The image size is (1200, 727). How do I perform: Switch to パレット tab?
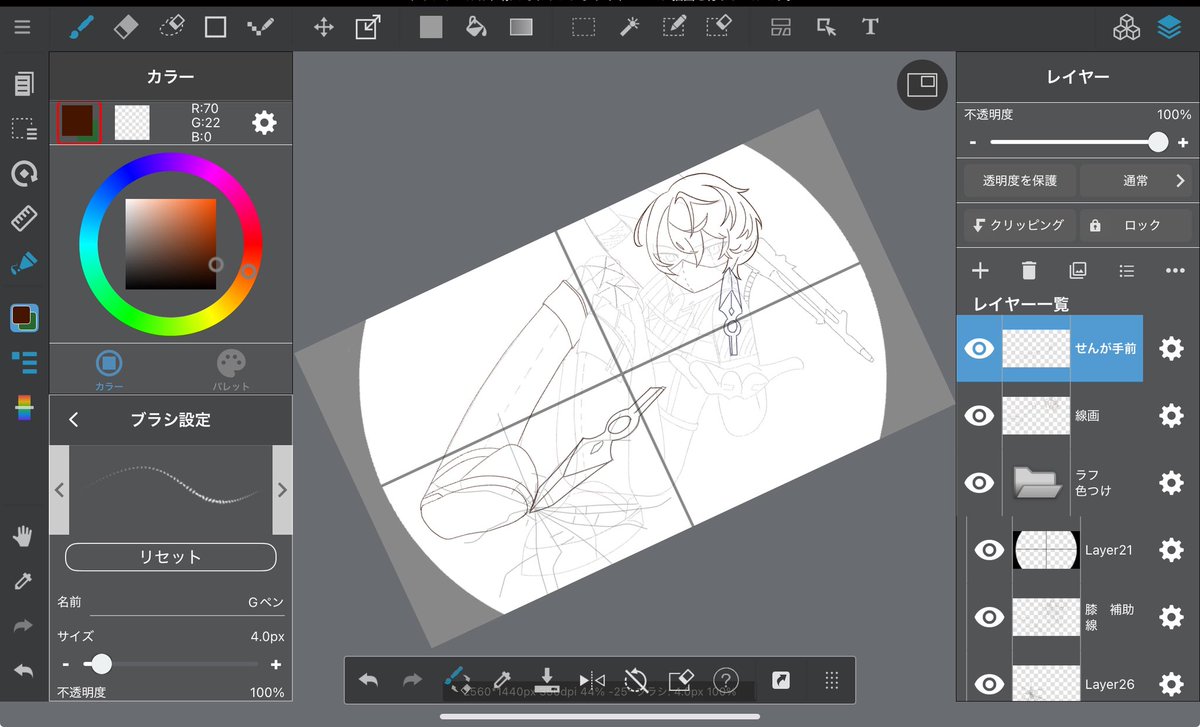pyautogui.click(x=231, y=369)
